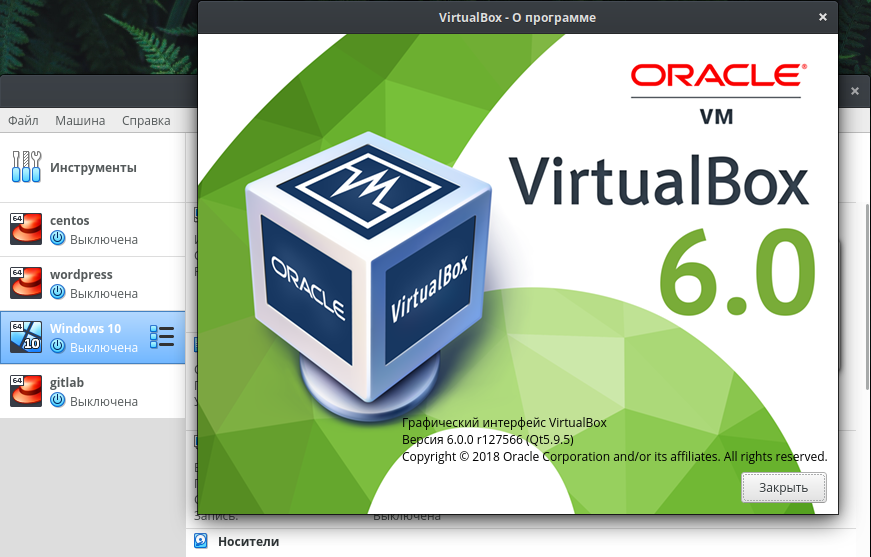Close the VirtualBox О программе dialog
The image size is (871, 557).
click(823, 17)
